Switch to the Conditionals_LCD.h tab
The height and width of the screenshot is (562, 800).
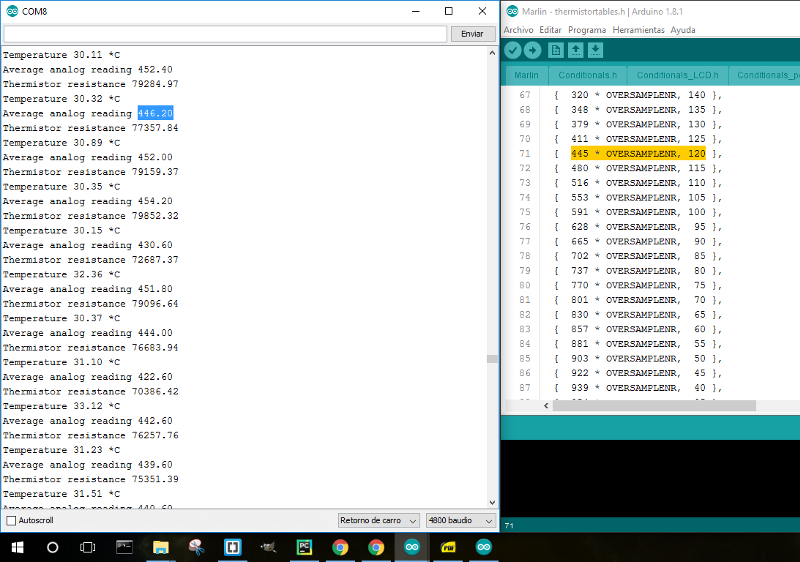pyautogui.click(x=677, y=75)
